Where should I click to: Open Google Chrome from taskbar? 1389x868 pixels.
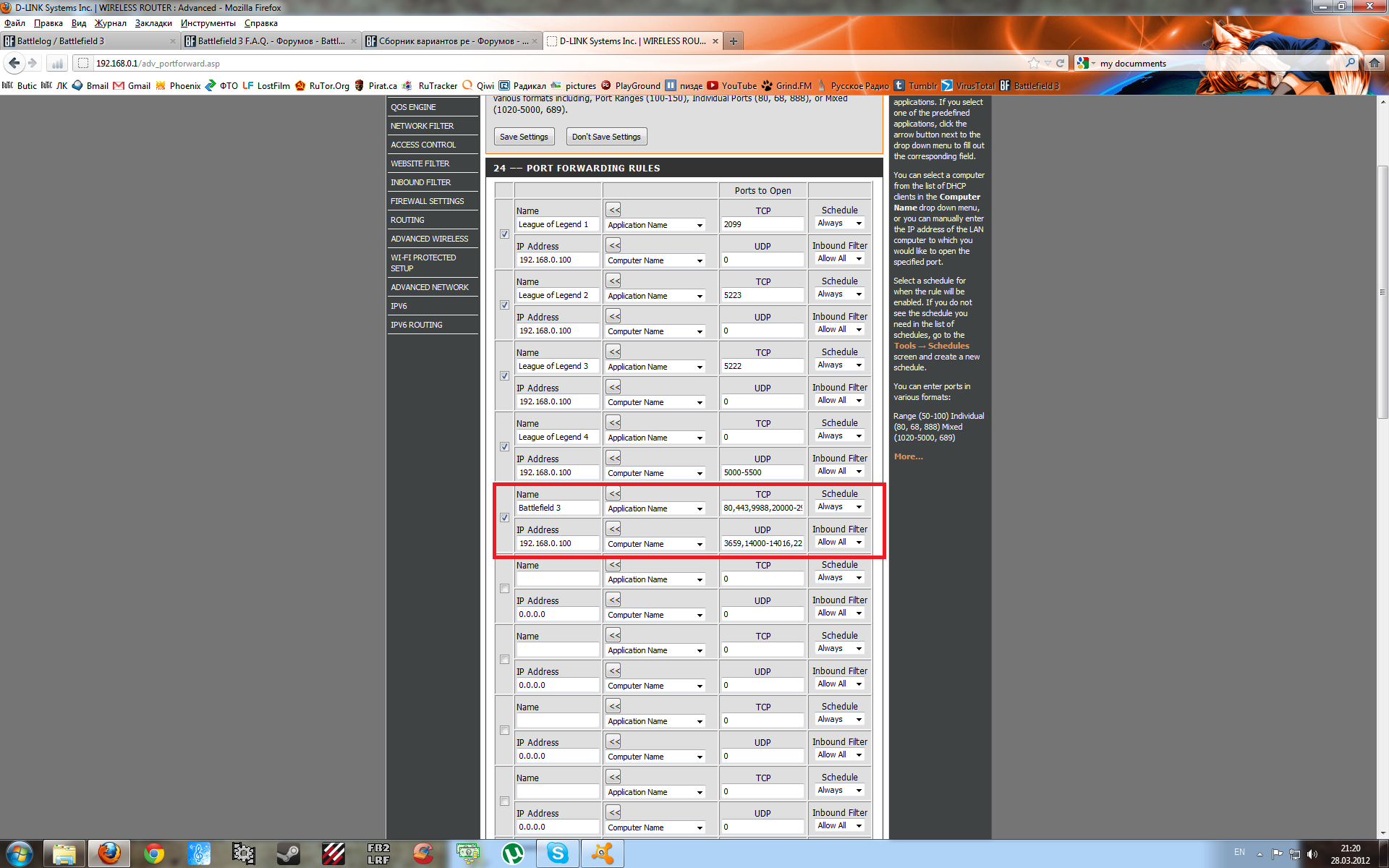(154, 854)
